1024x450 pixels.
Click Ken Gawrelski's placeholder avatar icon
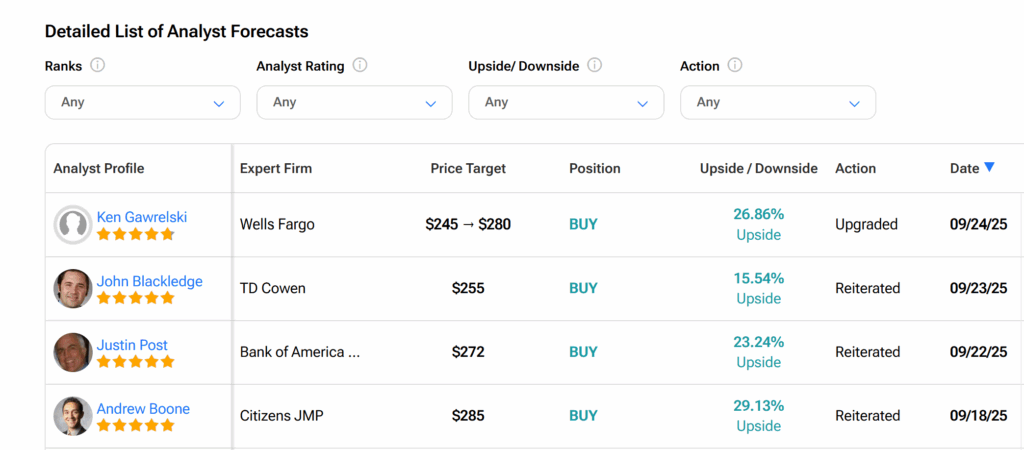click(x=73, y=225)
